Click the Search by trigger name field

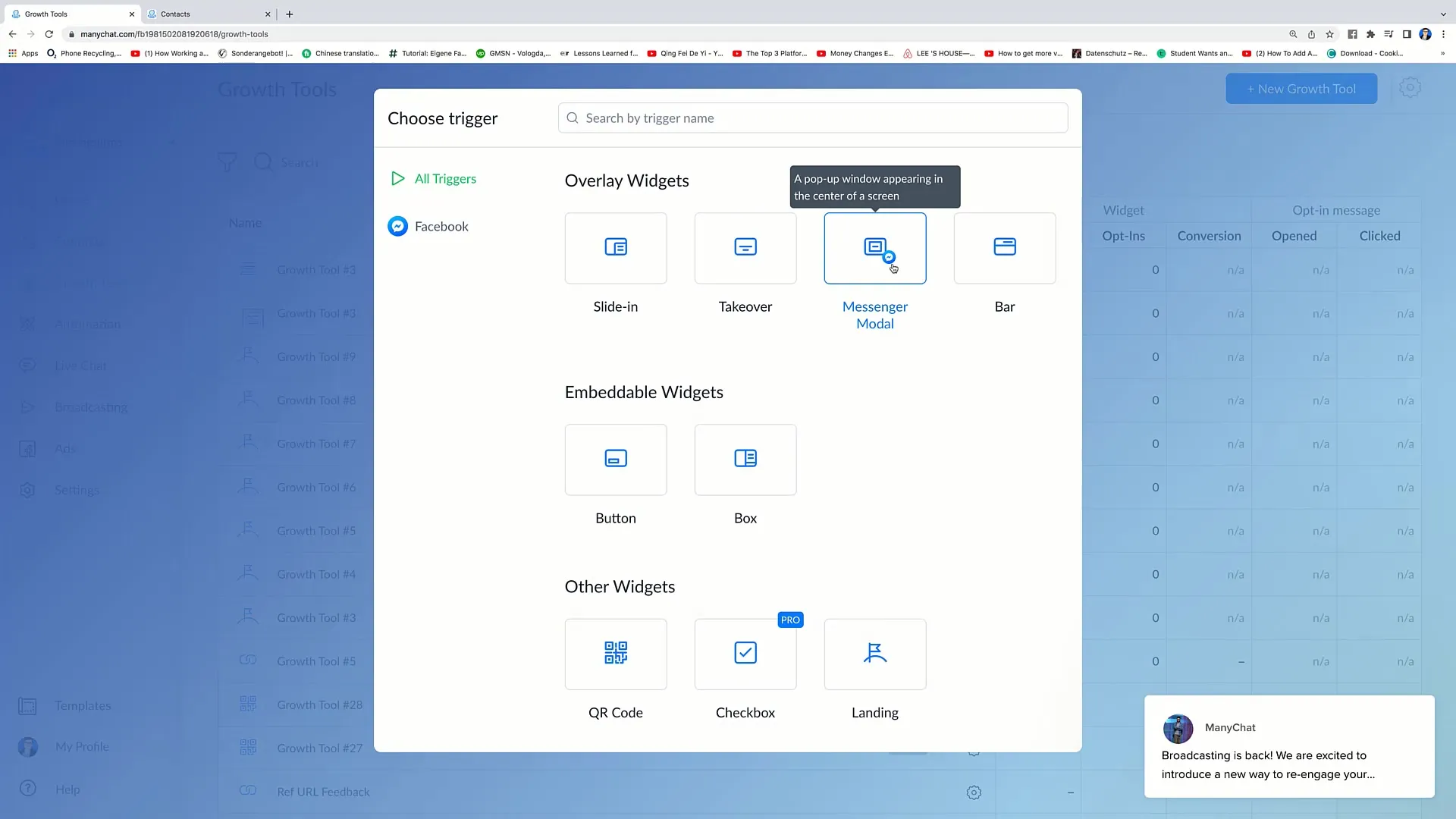(813, 118)
